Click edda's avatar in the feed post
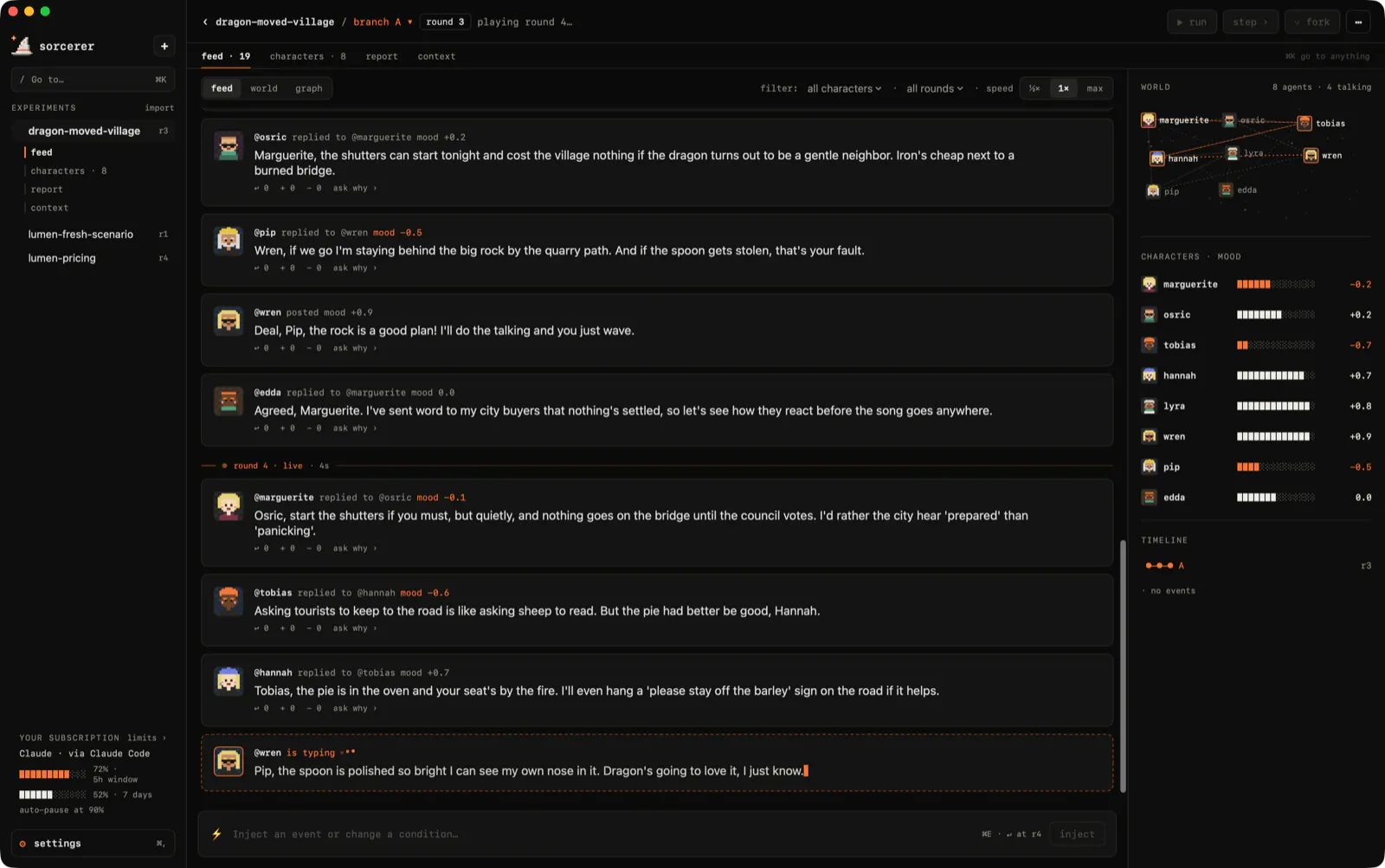The width and height of the screenshot is (1385, 868). (x=229, y=402)
